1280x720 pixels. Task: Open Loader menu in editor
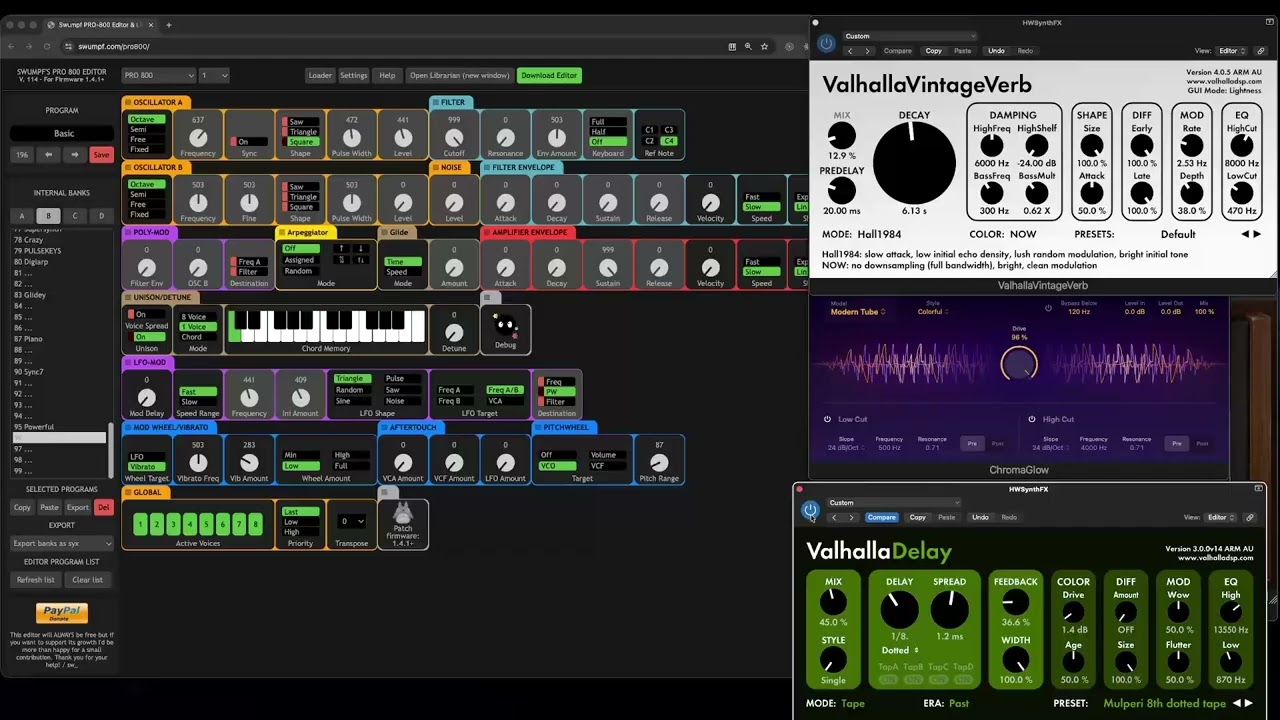[320, 75]
